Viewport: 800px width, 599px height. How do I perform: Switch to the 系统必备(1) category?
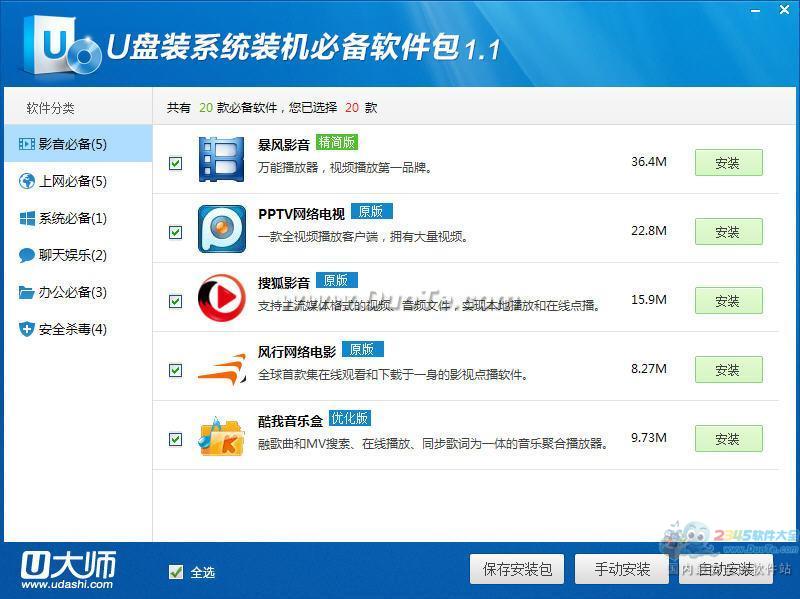click(72, 218)
